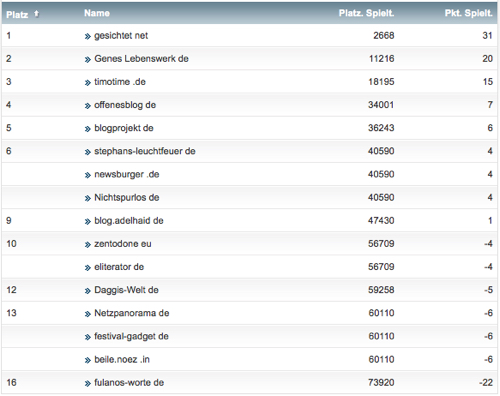Open the Nichtspurlos de link

point(127,197)
